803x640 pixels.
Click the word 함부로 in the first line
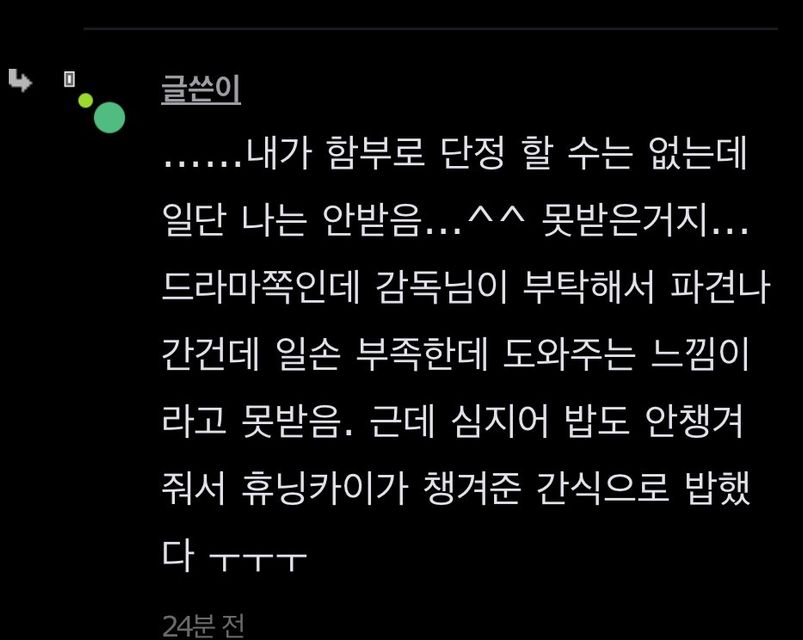tap(375, 153)
